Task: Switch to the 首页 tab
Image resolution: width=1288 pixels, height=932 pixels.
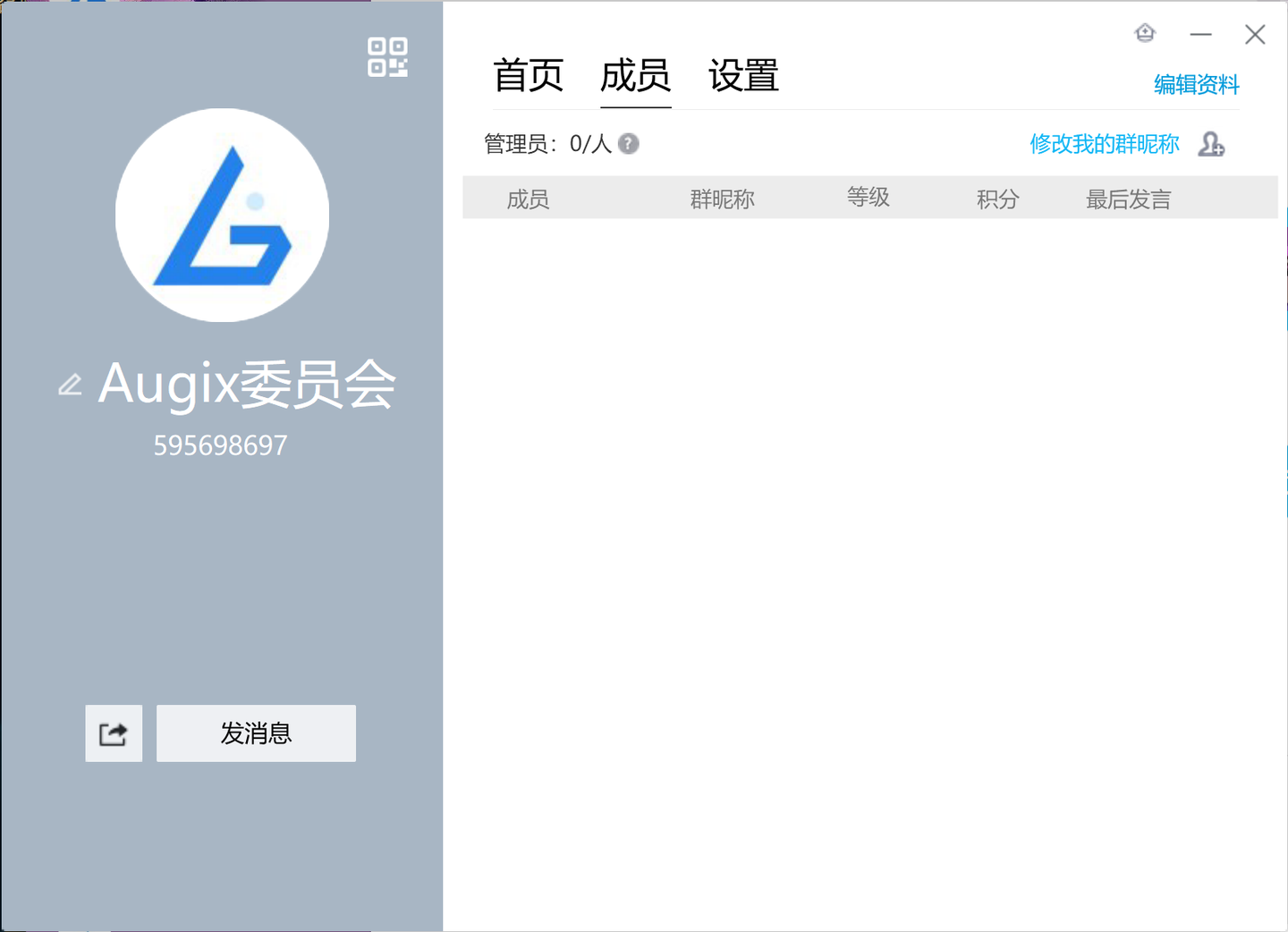Action: [529, 75]
